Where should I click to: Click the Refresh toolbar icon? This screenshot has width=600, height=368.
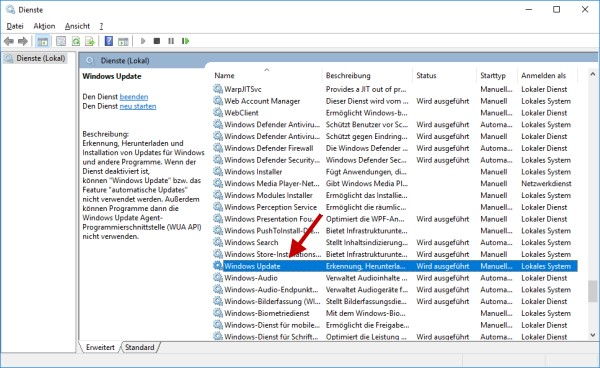pyautogui.click(x=76, y=41)
